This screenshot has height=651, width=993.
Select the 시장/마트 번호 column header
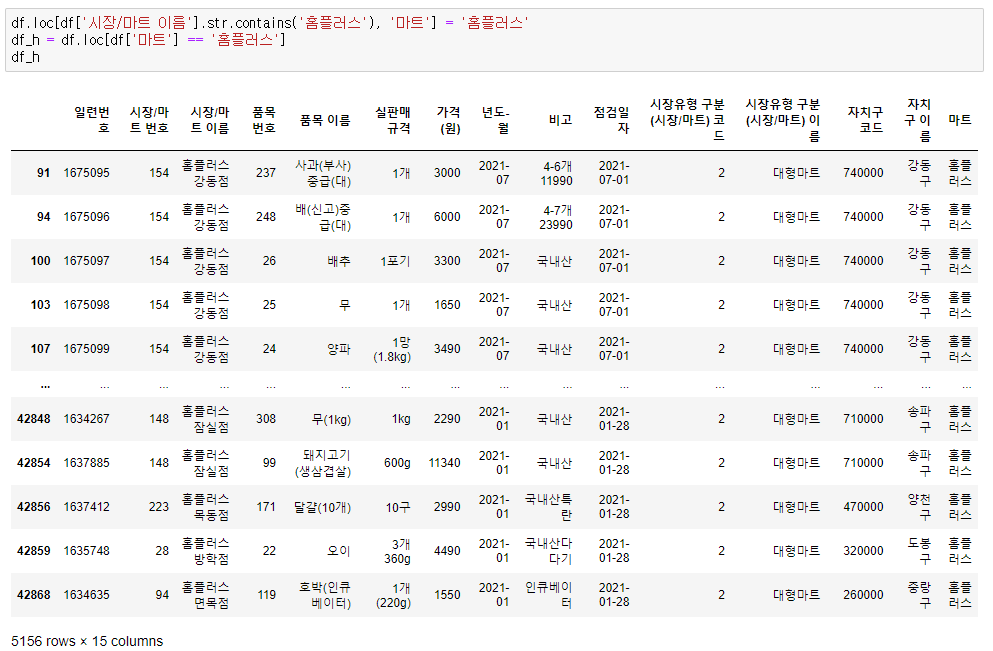pyautogui.click(x=149, y=120)
